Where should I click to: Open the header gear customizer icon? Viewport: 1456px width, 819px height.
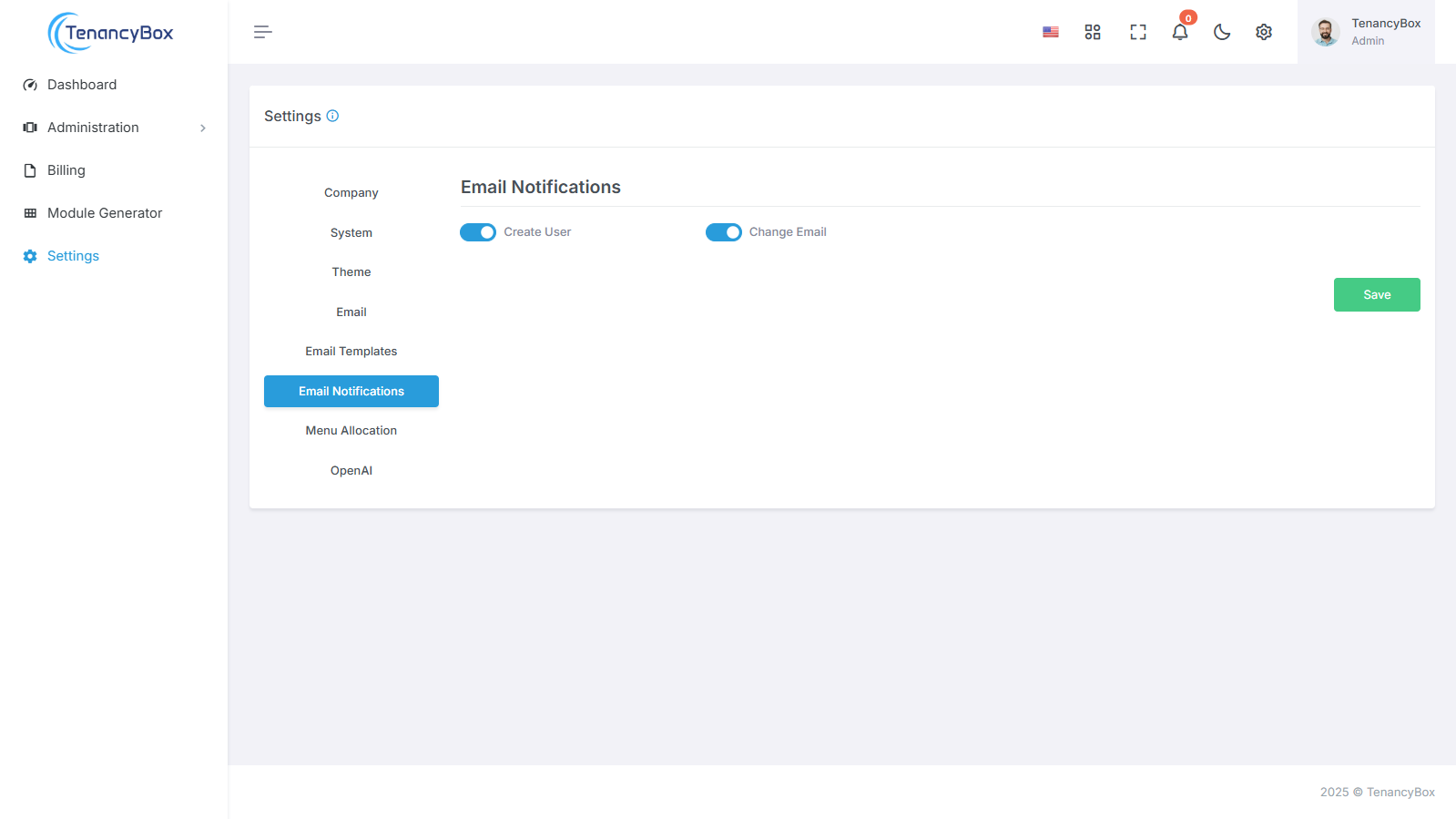coord(1264,32)
